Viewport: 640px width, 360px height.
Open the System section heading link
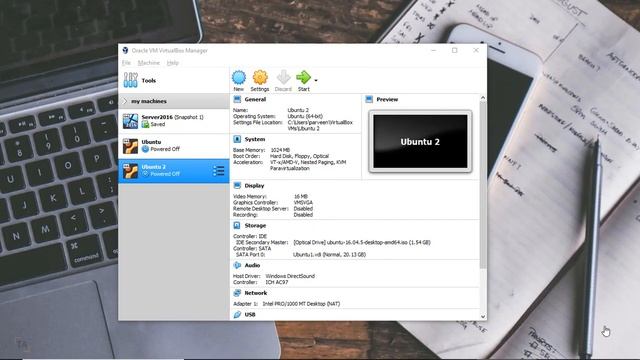(255, 139)
